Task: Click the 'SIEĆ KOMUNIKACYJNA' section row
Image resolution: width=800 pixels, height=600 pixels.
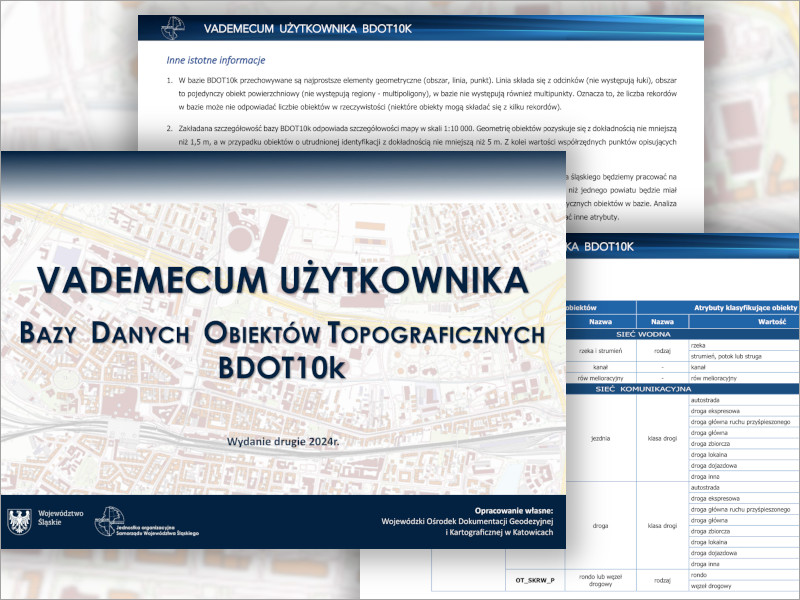Action: (643, 389)
